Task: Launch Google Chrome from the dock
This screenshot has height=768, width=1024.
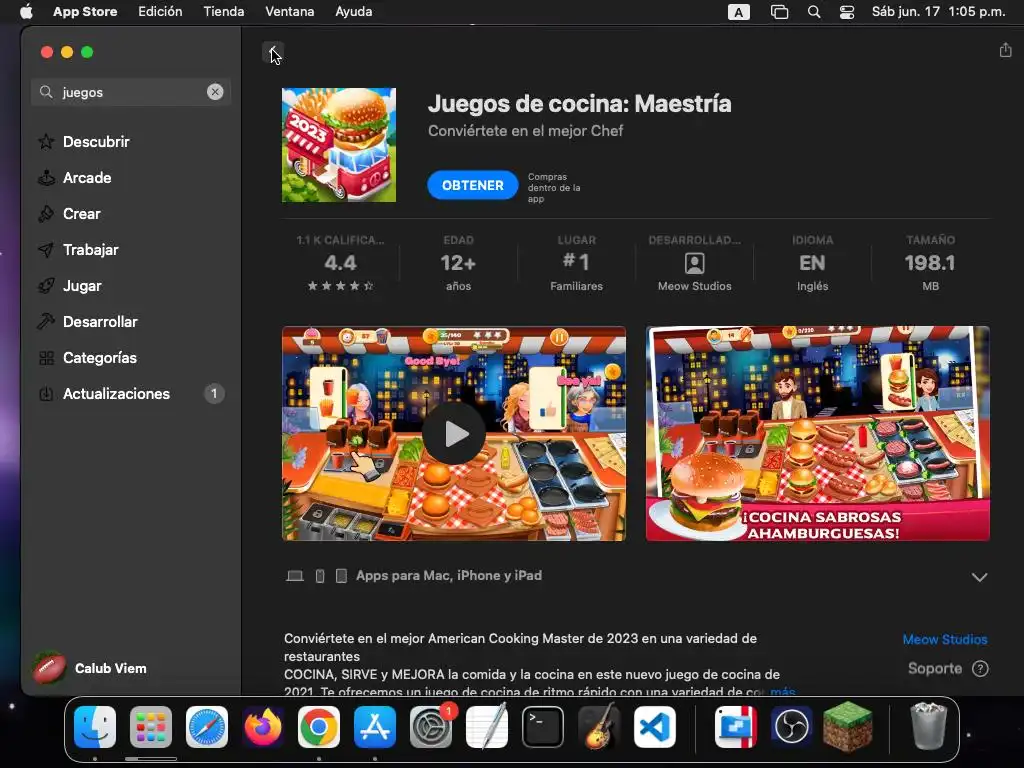Action: coord(319,727)
